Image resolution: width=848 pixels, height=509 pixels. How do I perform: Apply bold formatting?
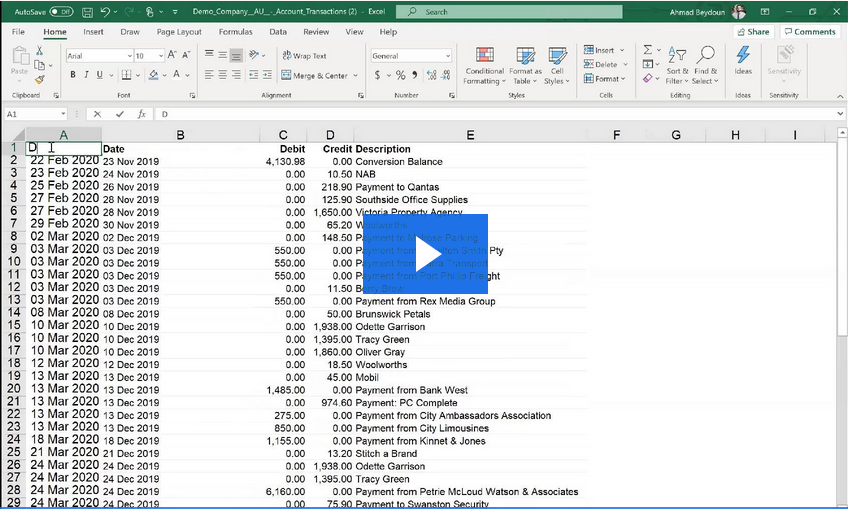tap(73, 75)
